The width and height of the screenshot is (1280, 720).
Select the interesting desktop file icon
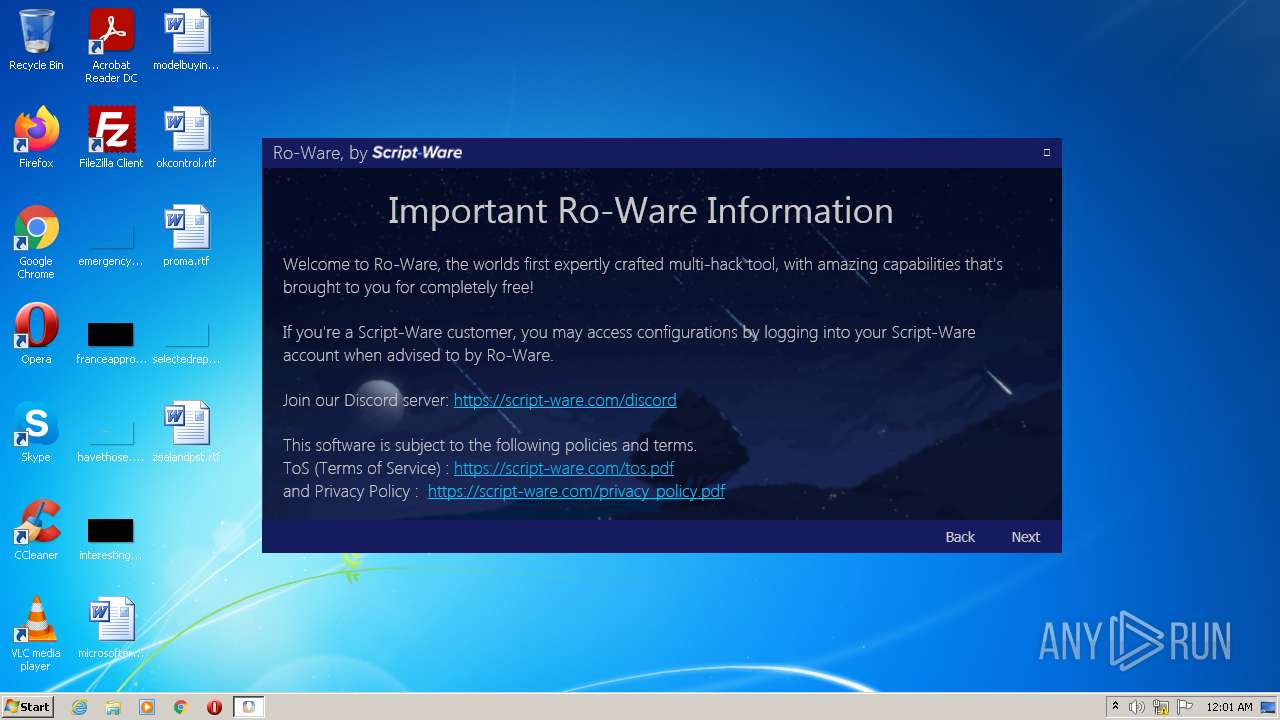(111, 540)
